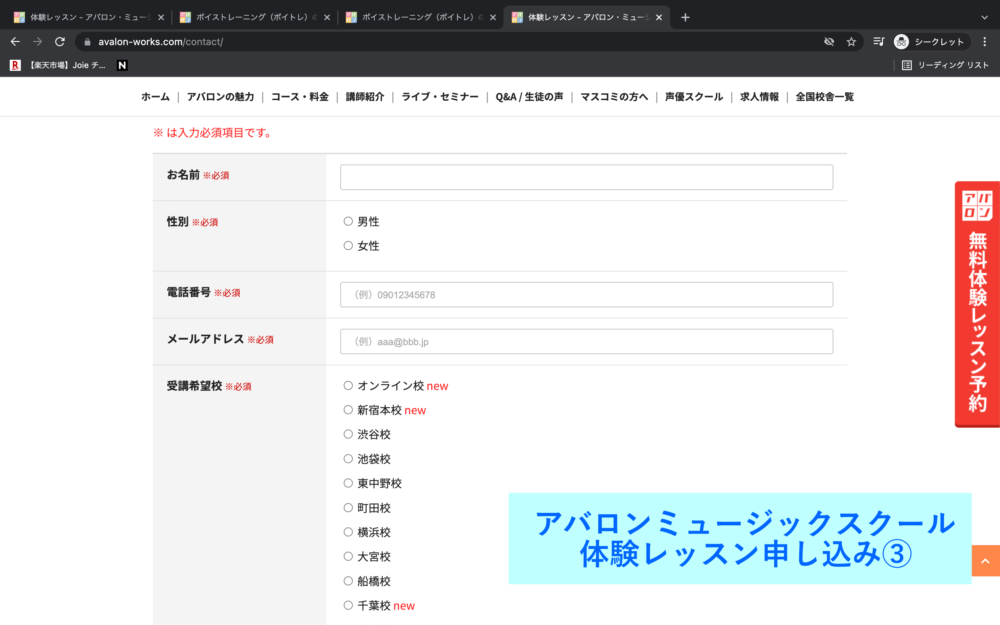Image resolution: width=1000 pixels, height=625 pixels.
Task: Reload the avalon-works contact page
Action: coord(60,41)
